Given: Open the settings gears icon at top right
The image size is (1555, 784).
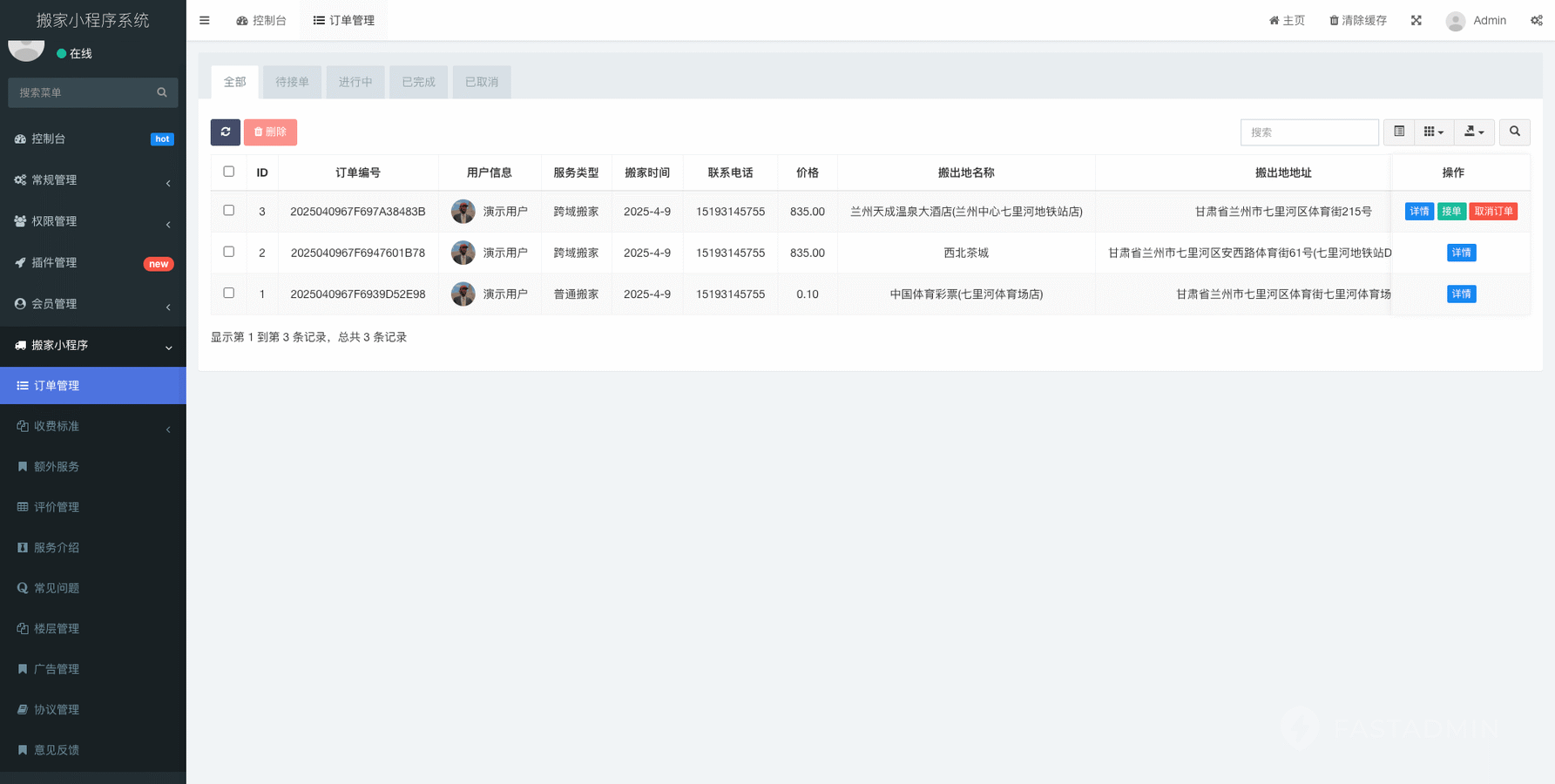Looking at the screenshot, I should 1536,20.
